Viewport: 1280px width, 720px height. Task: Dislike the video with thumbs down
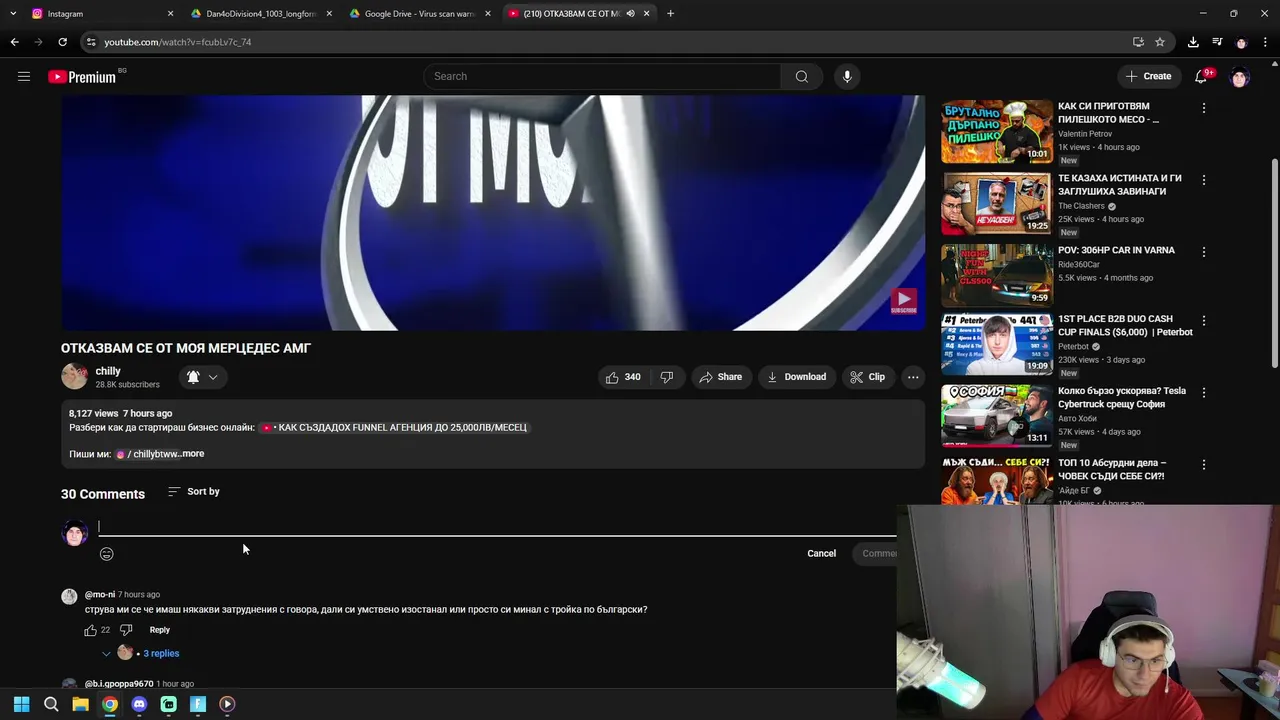[x=667, y=377]
